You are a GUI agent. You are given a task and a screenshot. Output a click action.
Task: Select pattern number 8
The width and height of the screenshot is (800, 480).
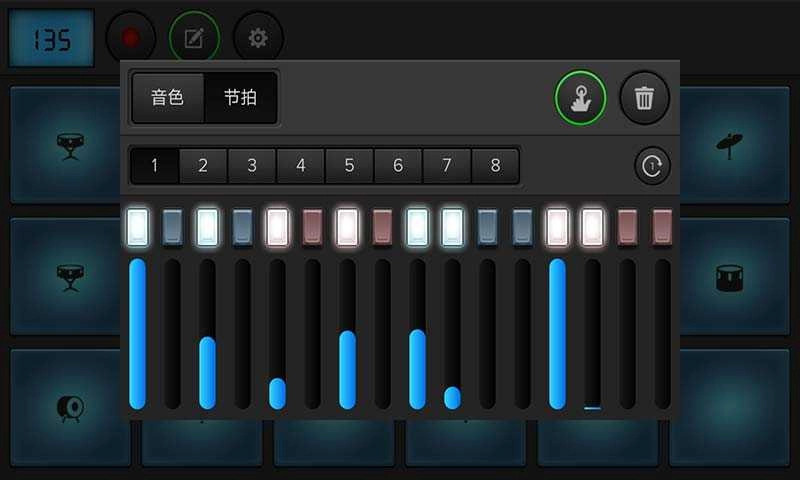[495, 166]
